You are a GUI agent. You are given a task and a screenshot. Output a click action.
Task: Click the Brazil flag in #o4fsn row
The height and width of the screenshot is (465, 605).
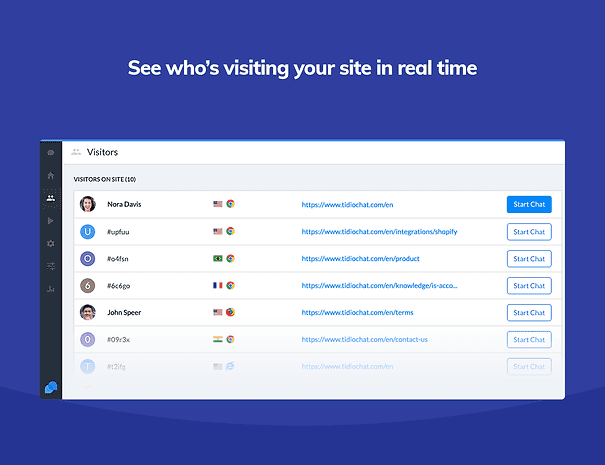[x=217, y=258]
